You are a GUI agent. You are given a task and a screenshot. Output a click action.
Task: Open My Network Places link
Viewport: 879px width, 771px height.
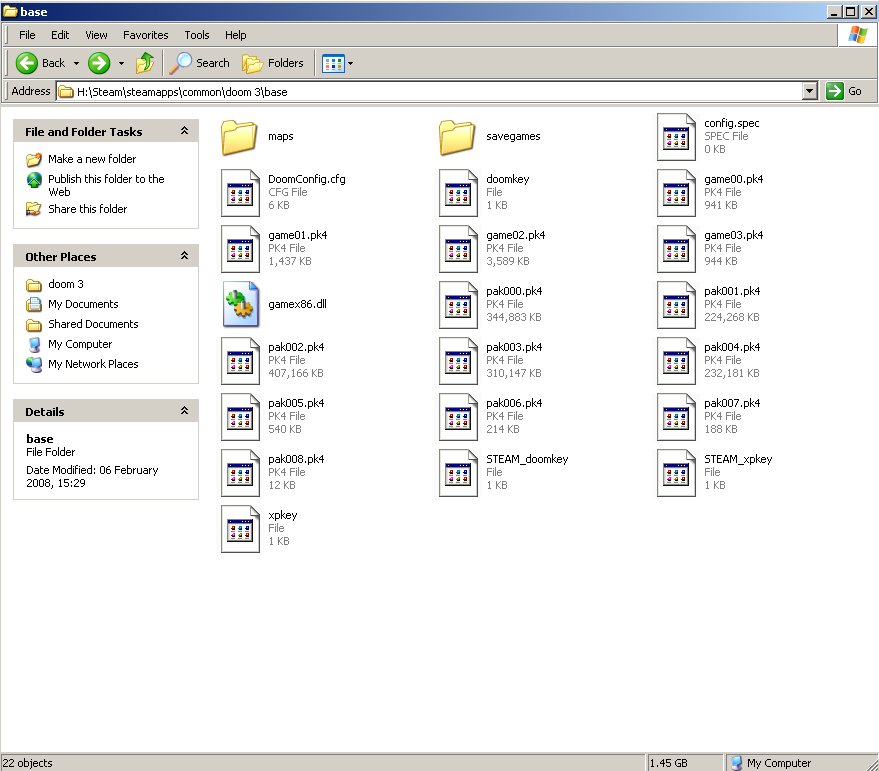pyautogui.click(x=93, y=364)
